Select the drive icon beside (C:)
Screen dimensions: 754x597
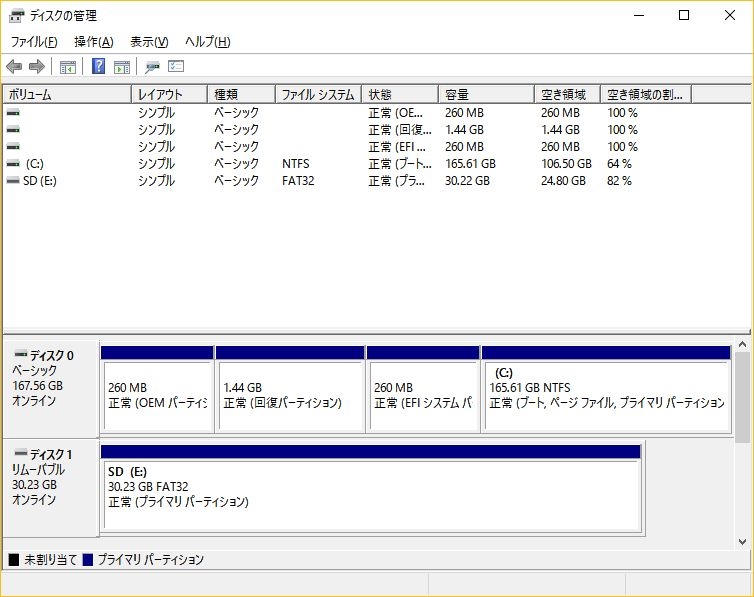tap(13, 163)
